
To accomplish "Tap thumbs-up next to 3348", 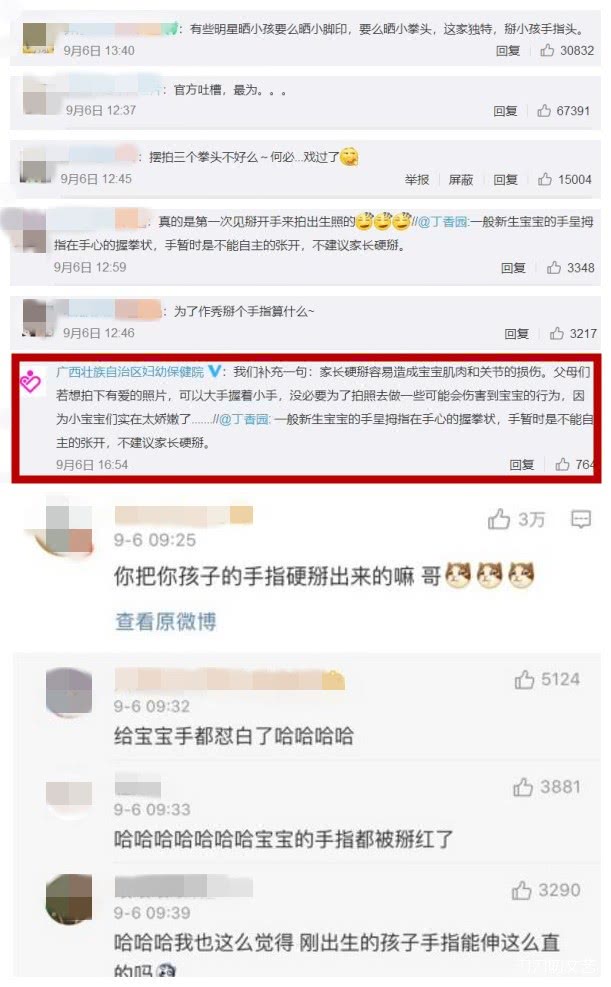I will pos(554,268).
